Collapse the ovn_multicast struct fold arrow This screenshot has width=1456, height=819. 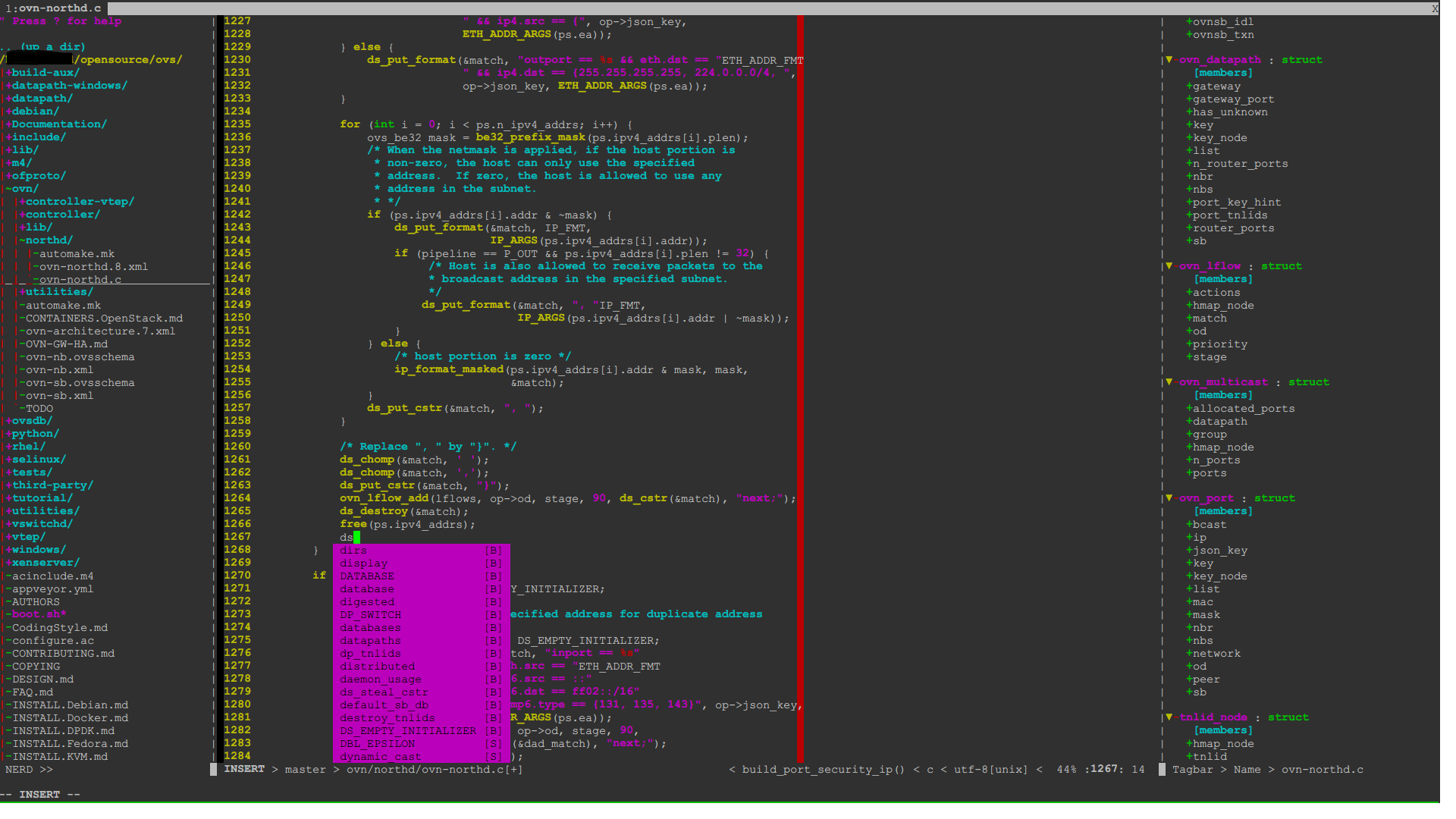pyautogui.click(x=1169, y=382)
